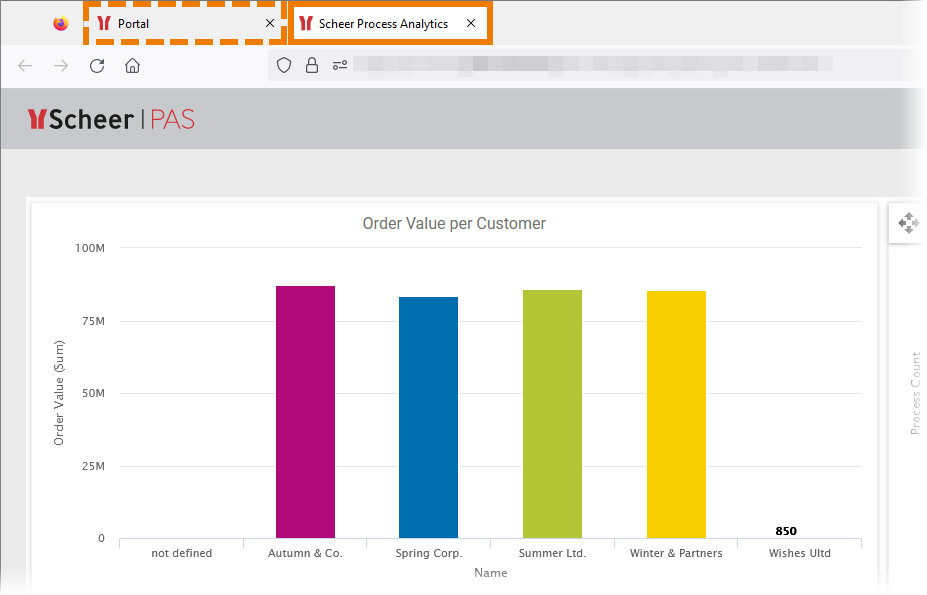The image size is (927, 595).
Task: Click the 'Wishes Ultd' axis label
Action: (799, 553)
